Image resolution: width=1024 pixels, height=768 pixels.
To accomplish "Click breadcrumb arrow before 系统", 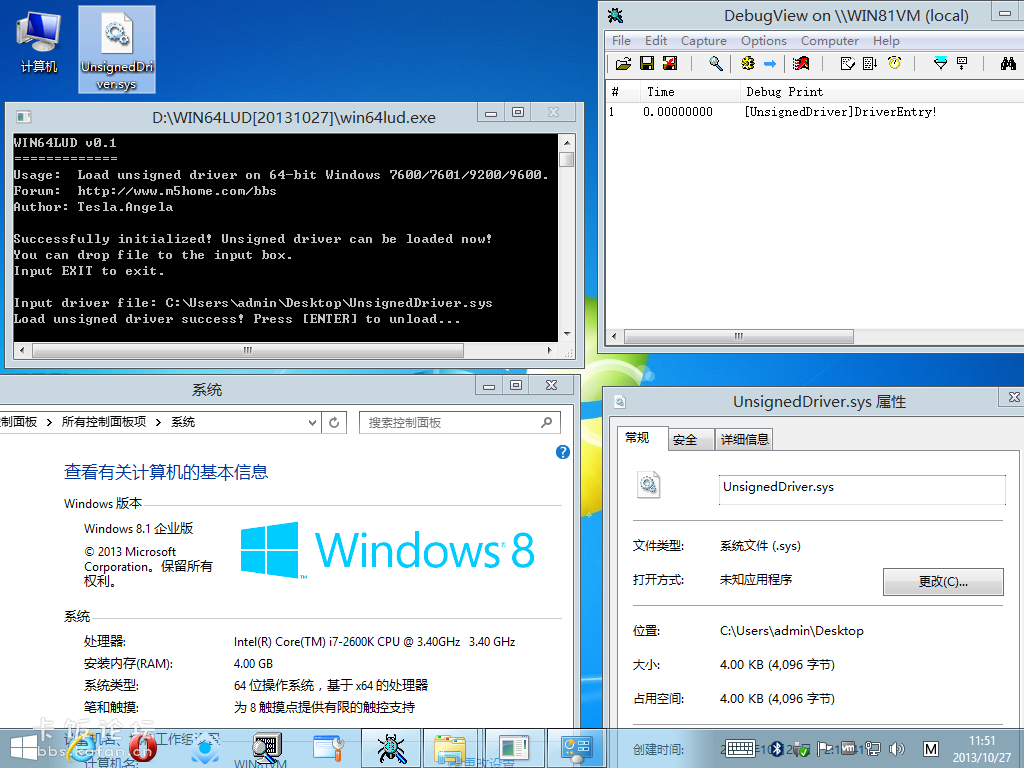I will coord(158,423).
